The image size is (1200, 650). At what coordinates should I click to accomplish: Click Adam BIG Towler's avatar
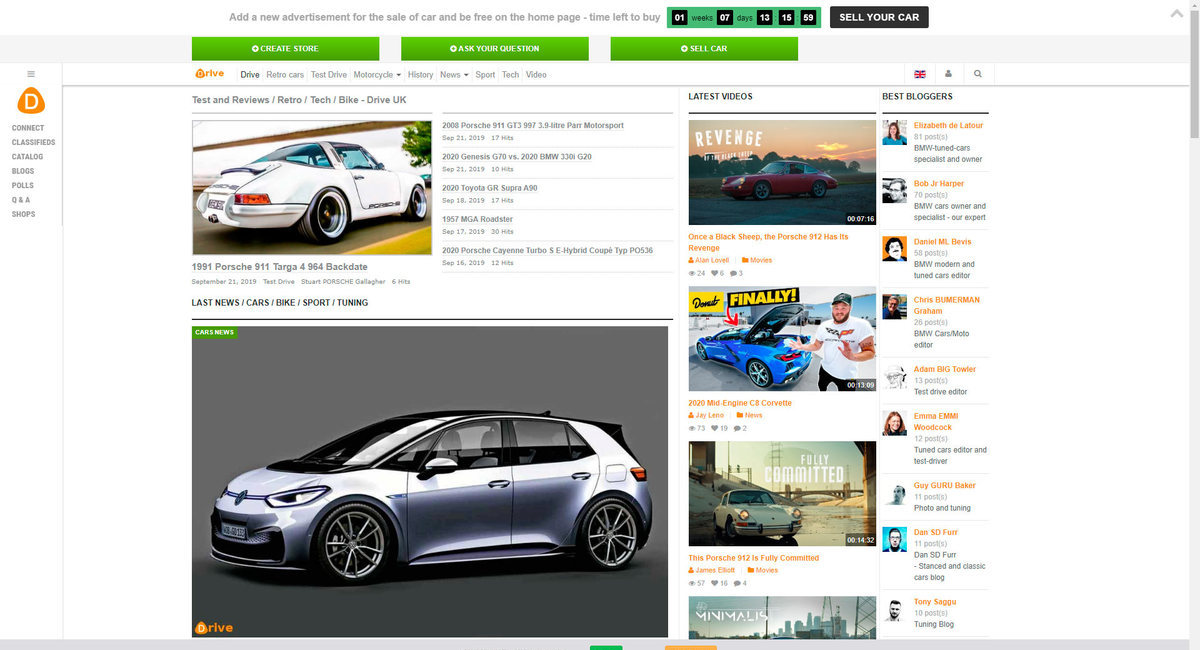tap(894, 377)
